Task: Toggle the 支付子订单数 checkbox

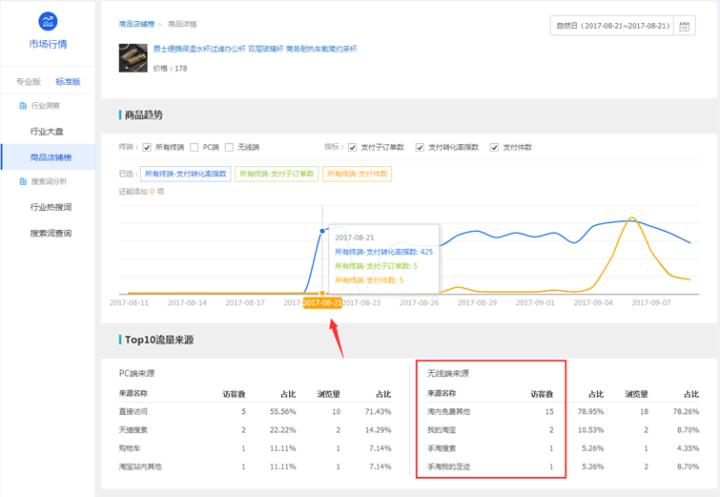Action: pyautogui.click(x=352, y=147)
